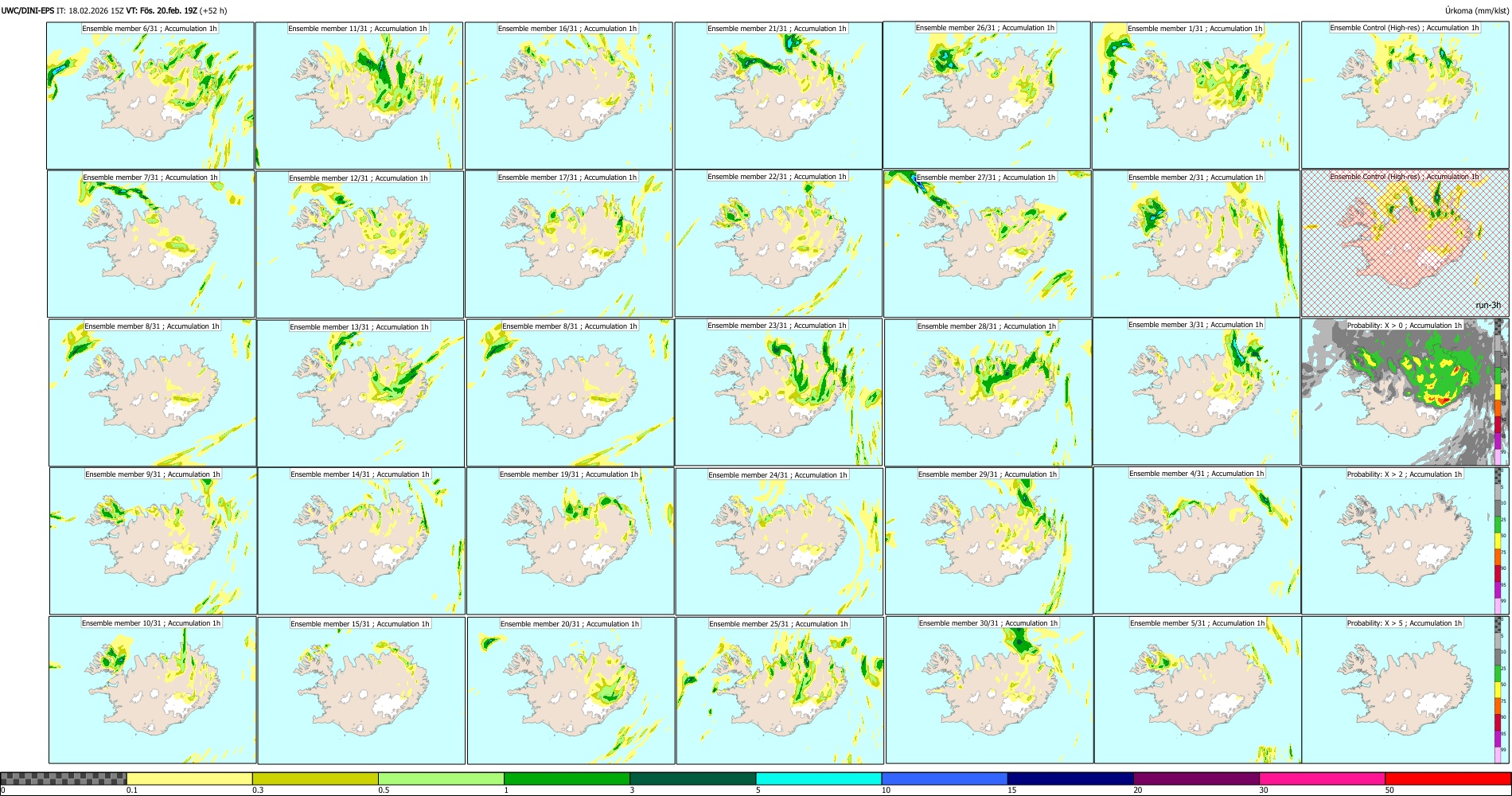Pick the pink 30–50 legend swatch
The image size is (1512, 796).
click(x=1322, y=778)
